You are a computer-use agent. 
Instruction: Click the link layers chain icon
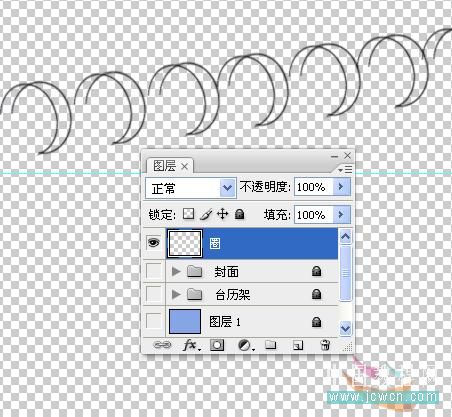point(162,345)
